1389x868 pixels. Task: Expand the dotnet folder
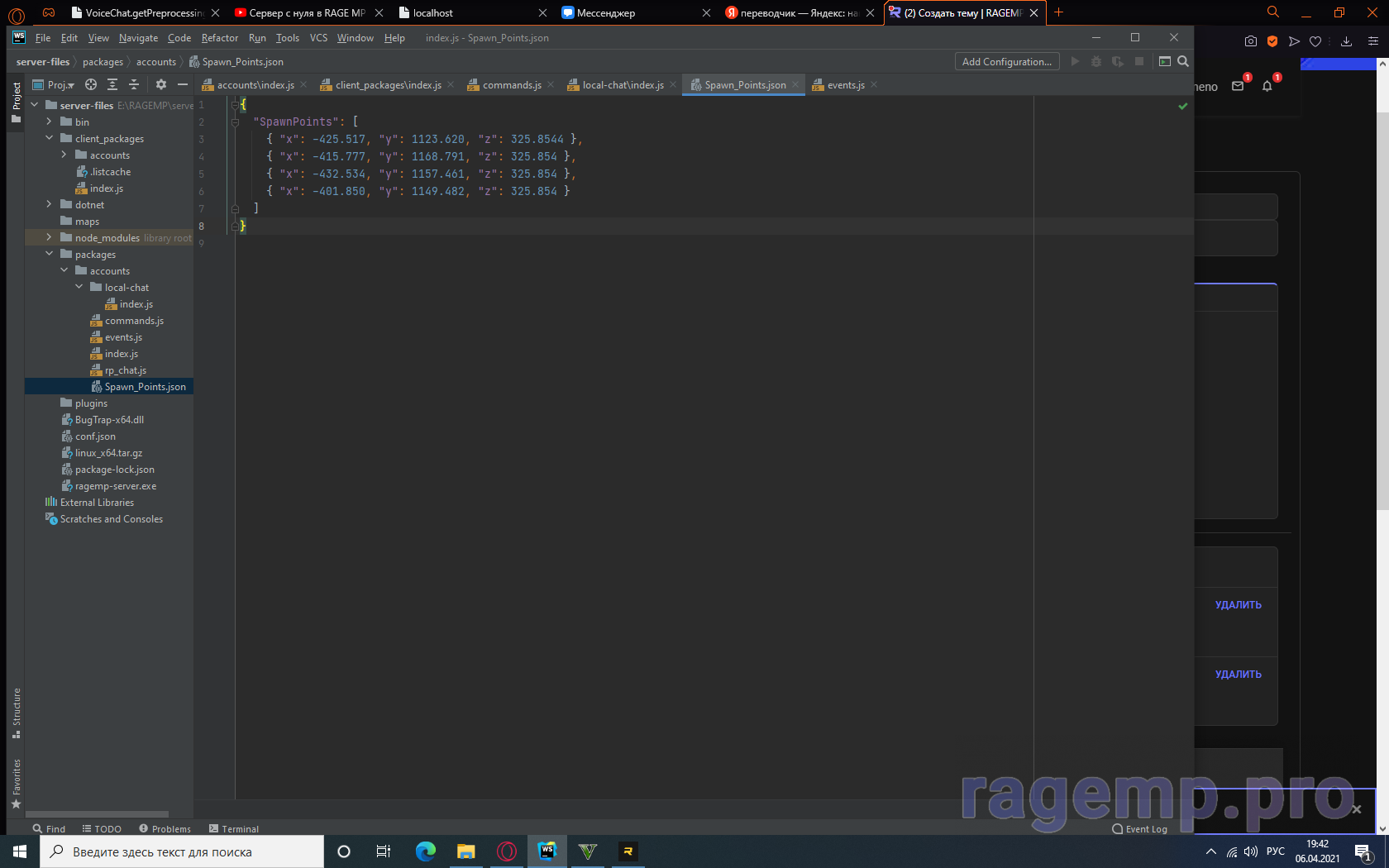pos(50,204)
